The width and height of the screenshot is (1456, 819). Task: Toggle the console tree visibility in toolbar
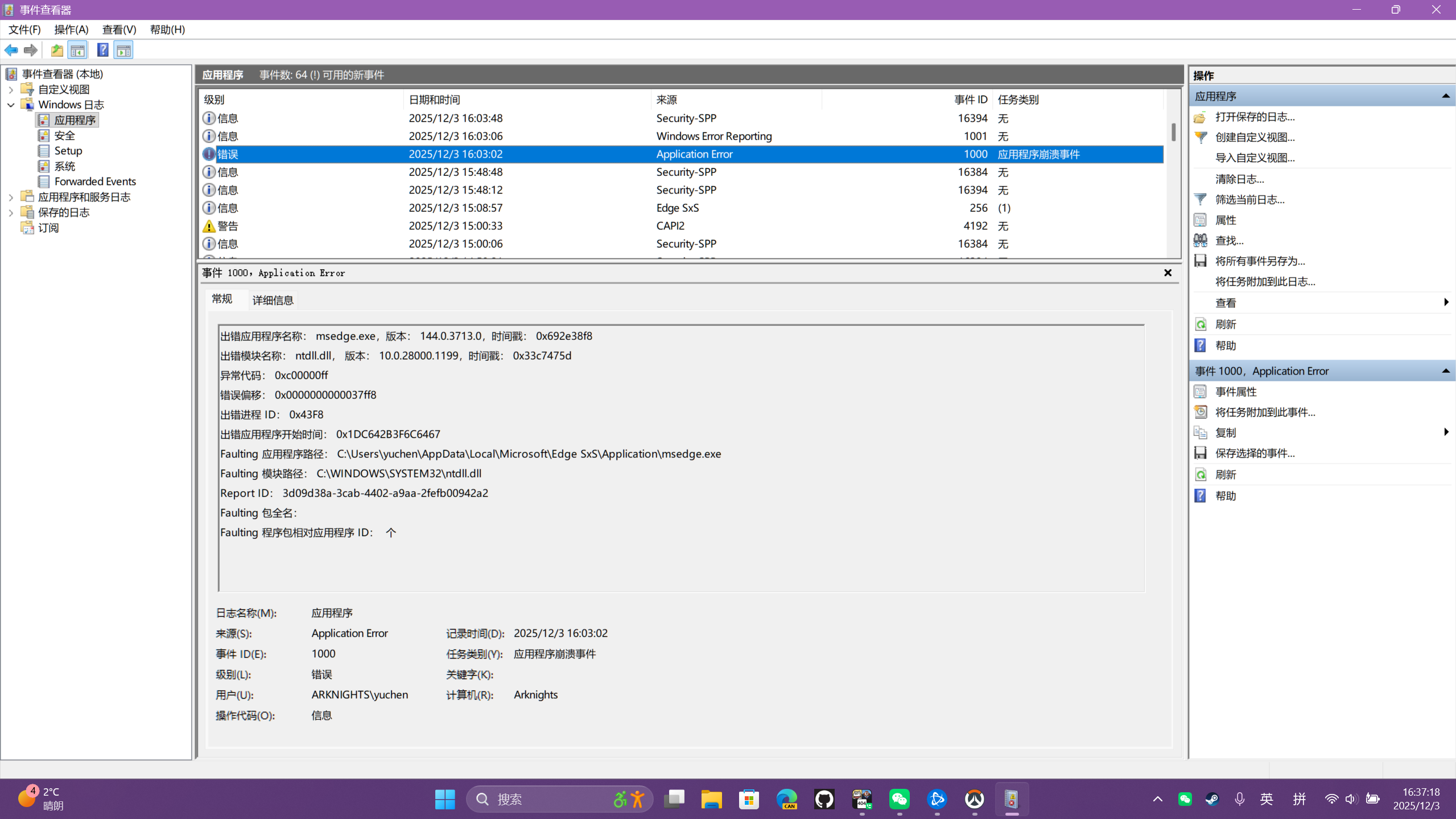[x=78, y=50]
